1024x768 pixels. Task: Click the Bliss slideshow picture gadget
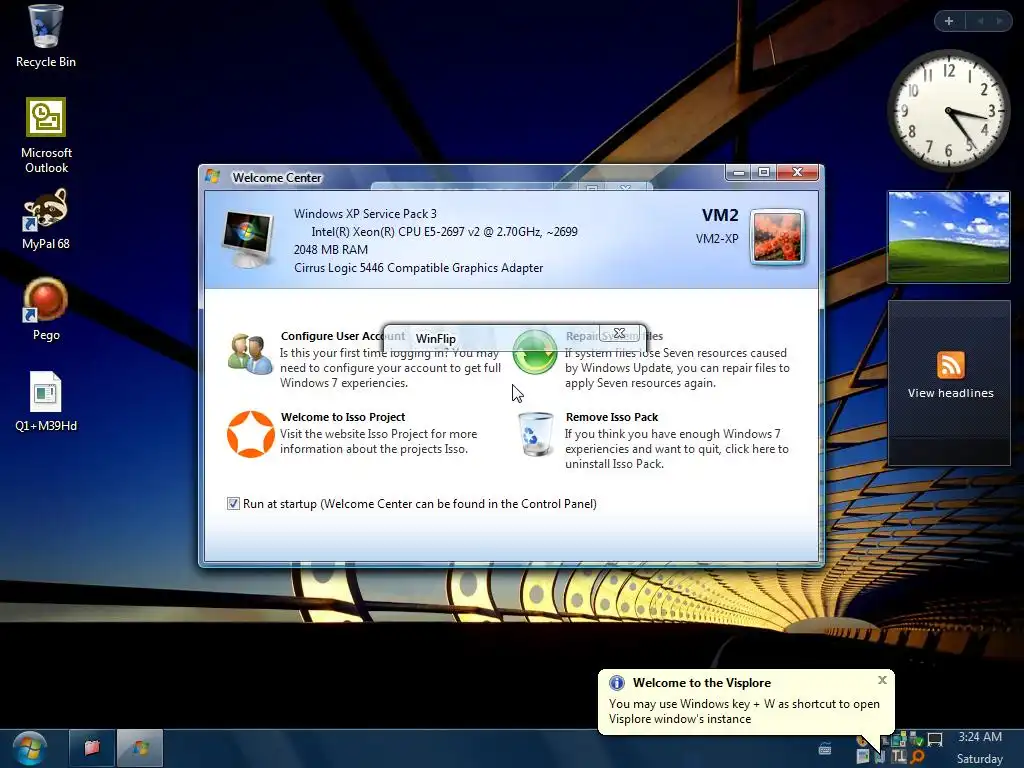(949, 237)
